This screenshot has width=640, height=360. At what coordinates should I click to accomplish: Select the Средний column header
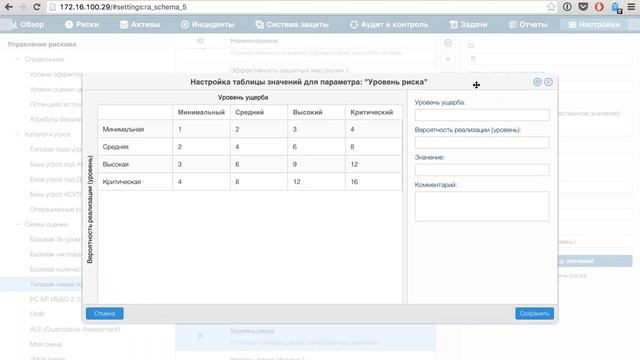tap(259, 112)
